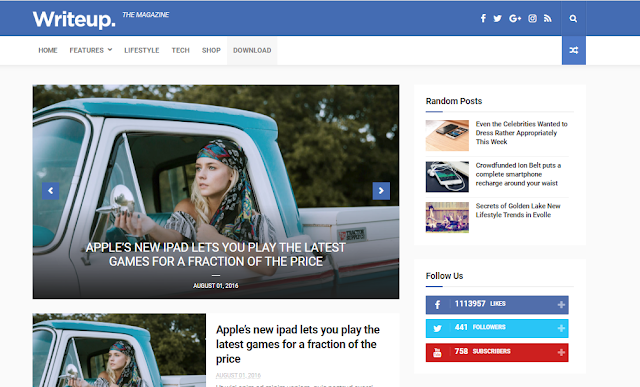Expand the Features dropdown menu

[91, 50]
